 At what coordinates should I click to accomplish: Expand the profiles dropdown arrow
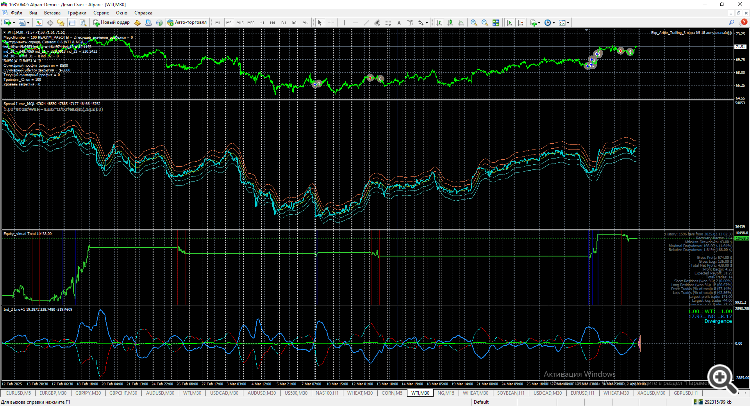point(29,22)
